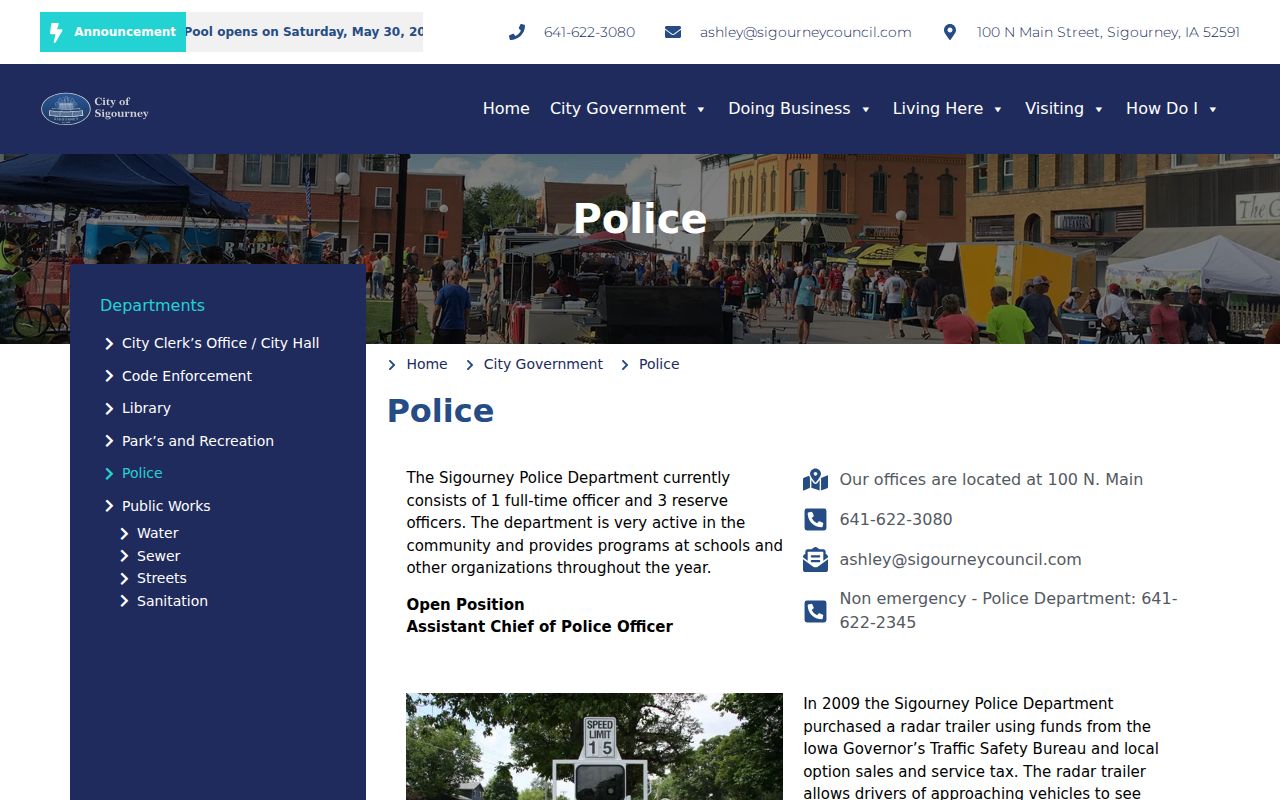Click the envelope icon in the top bar
The height and width of the screenshot is (800, 1280).
pyautogui.click(x=673, y=32)
